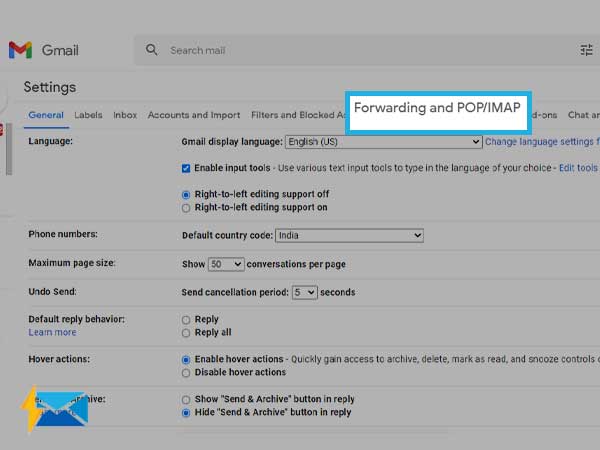
Task: Open the Labels settings tab
Action: tap(88, 115)
